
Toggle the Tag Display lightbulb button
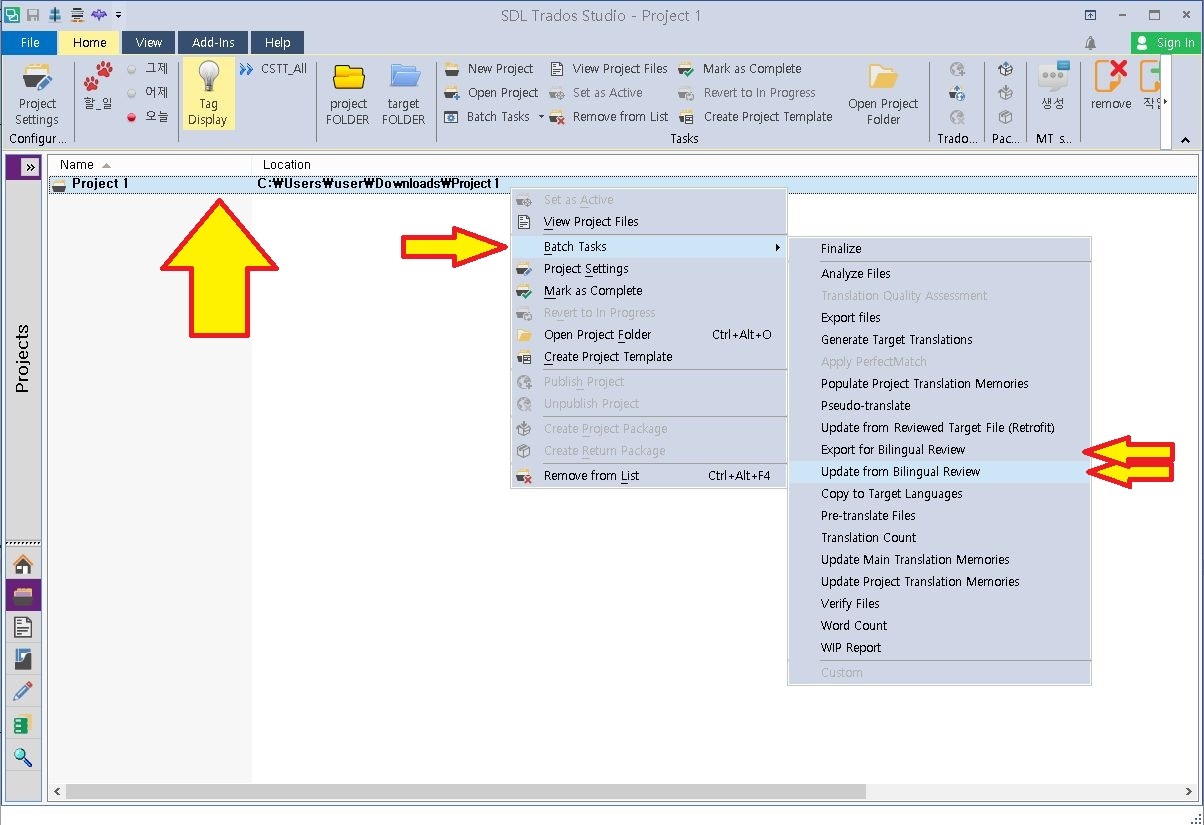(x=208, y=94)
